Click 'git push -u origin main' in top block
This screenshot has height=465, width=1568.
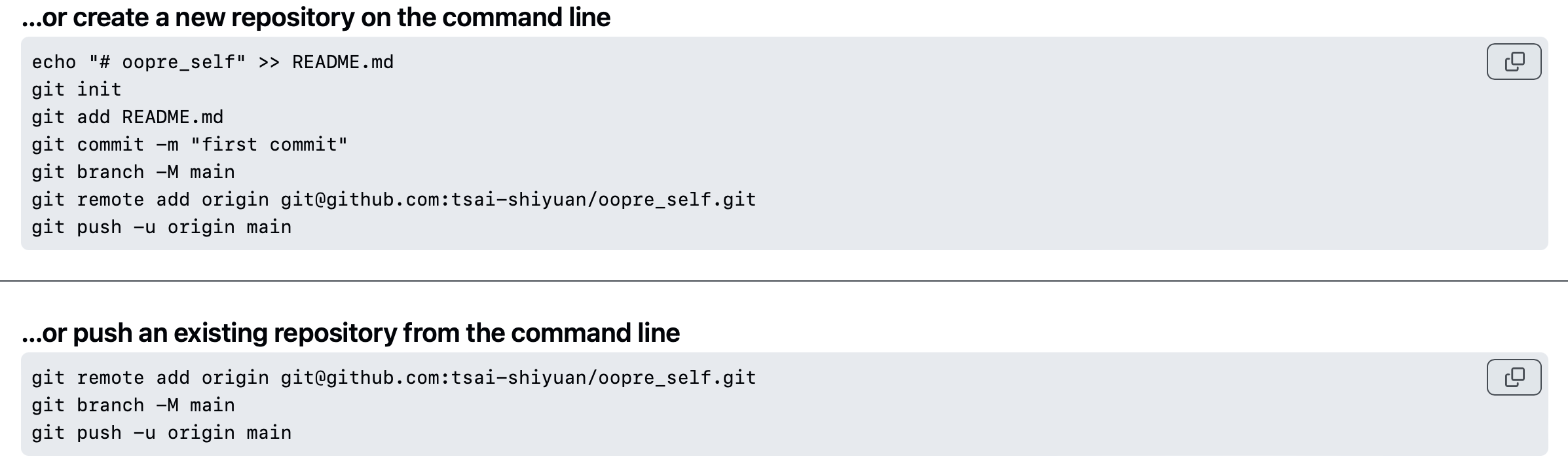tap(162, 227)
